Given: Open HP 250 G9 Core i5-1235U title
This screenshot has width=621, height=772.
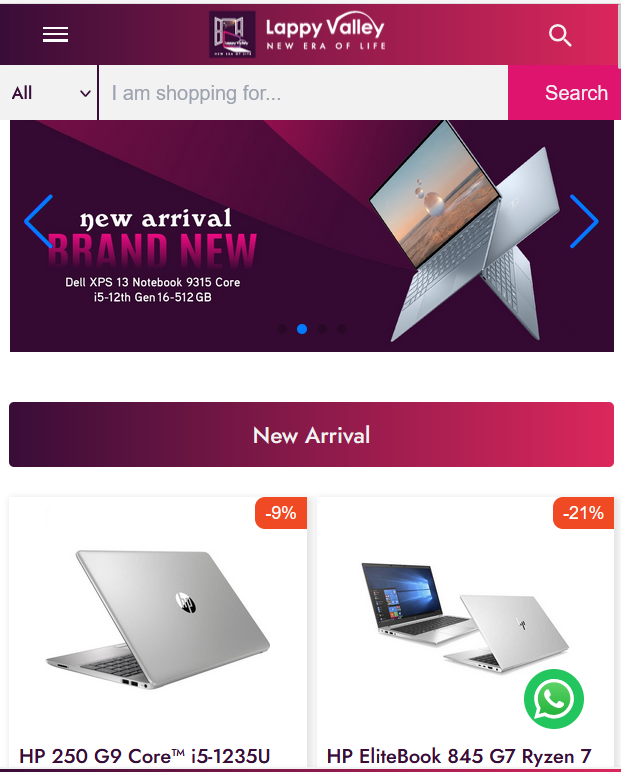Looking at the screenshot, I should (145, 756).
